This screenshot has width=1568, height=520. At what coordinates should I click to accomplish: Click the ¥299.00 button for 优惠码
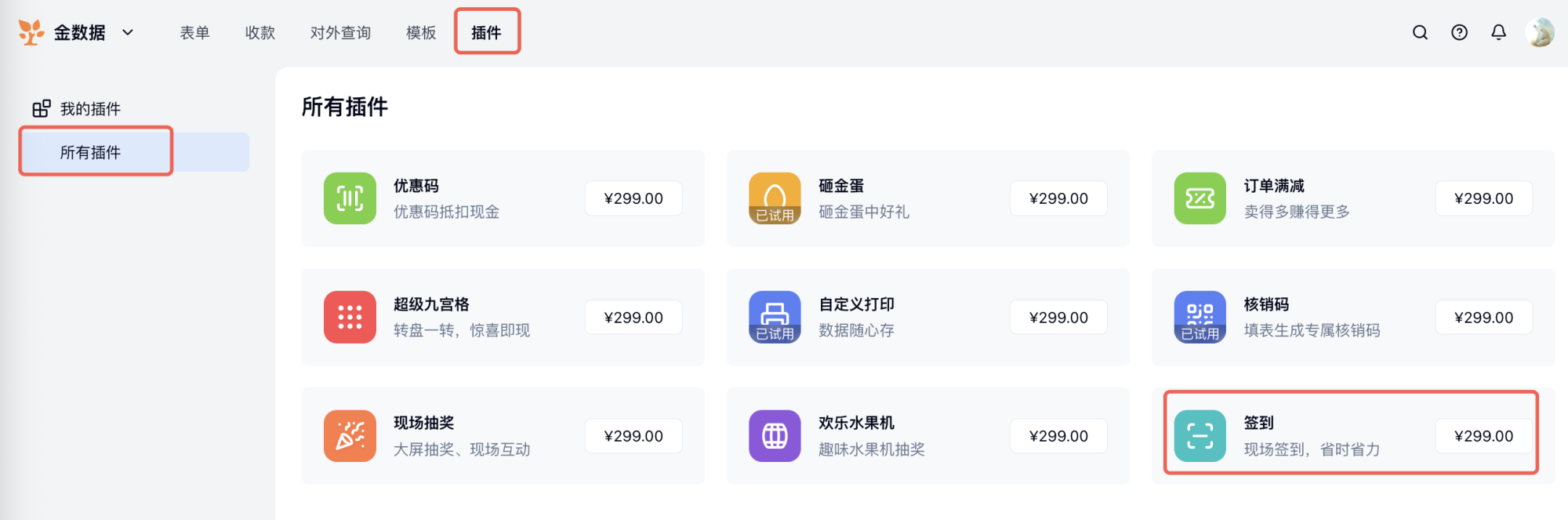click(x=633, y=198)
